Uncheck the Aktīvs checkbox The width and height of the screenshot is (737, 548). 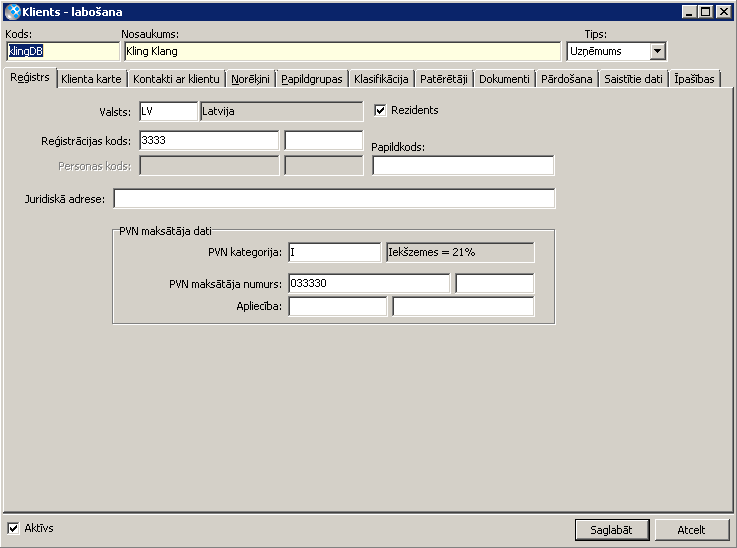coord(13,528)
